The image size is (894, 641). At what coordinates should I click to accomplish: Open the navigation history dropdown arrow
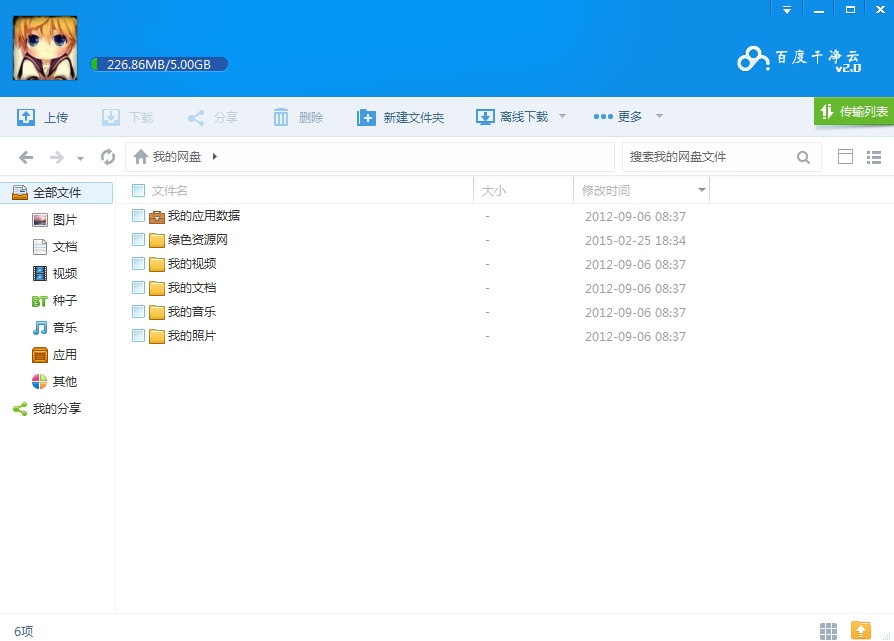pos(80,159)
